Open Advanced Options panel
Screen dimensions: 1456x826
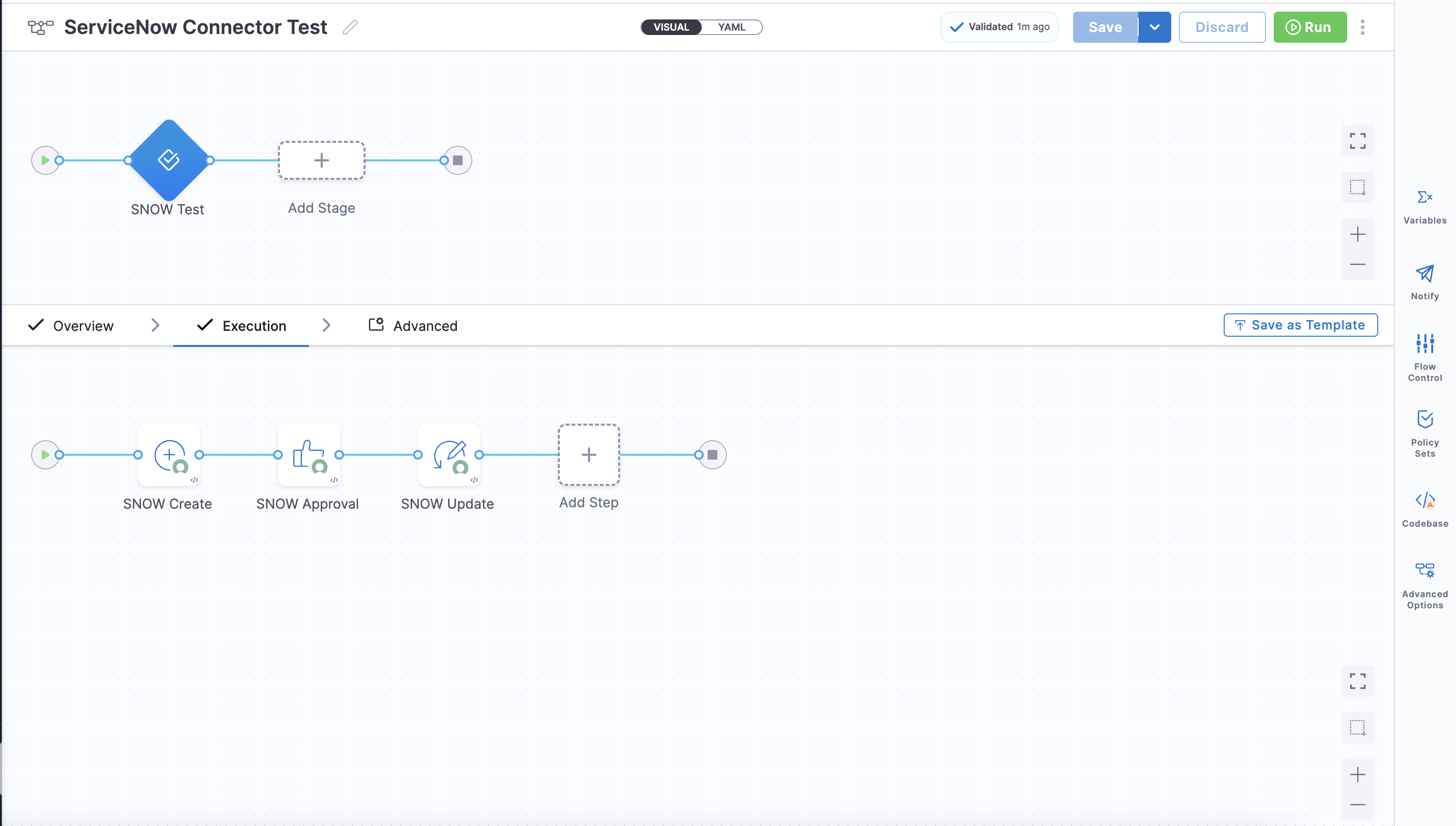[1424, 571]
